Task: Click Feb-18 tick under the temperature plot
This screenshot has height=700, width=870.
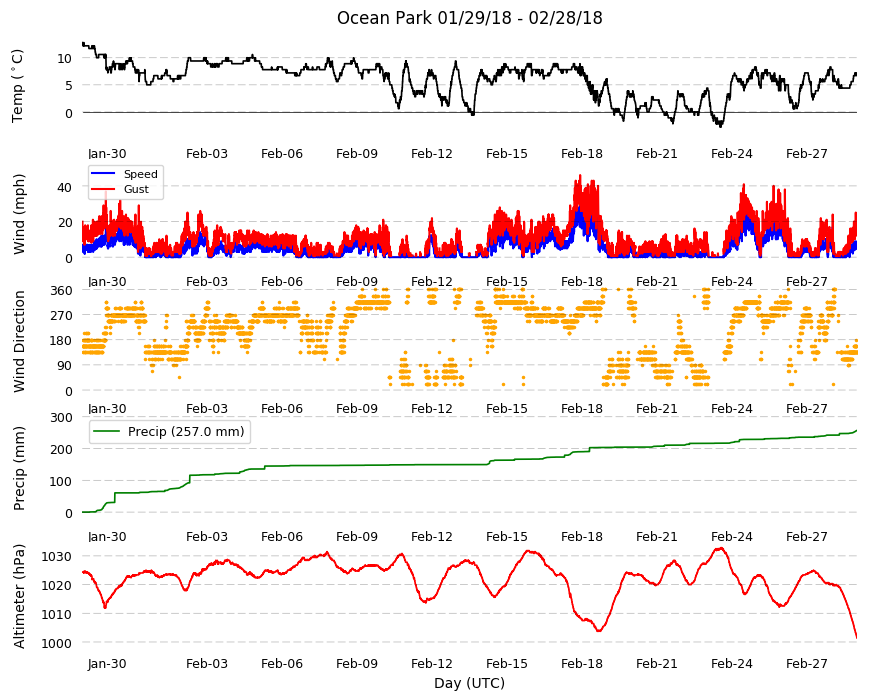Action: pyautogui.click(x=581, y=154)
